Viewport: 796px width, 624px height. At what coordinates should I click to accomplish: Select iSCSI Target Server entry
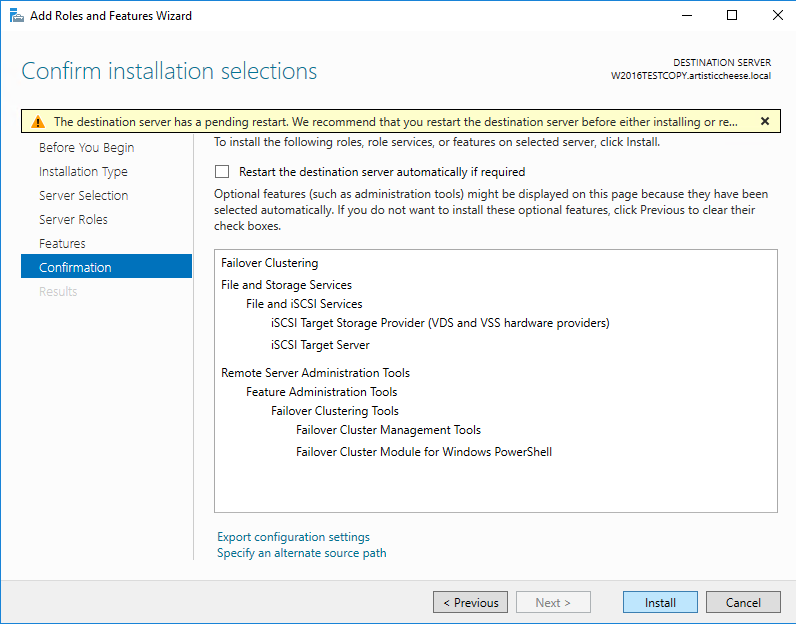click(320, 345)
